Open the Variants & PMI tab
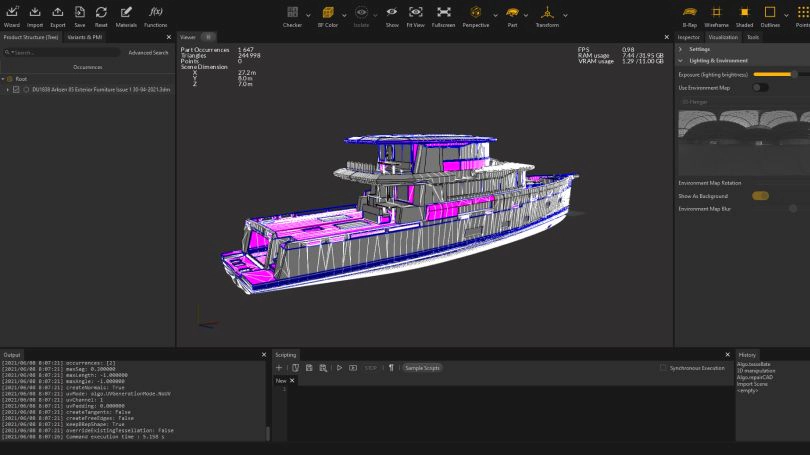810x455 pixels. point(83,37)
